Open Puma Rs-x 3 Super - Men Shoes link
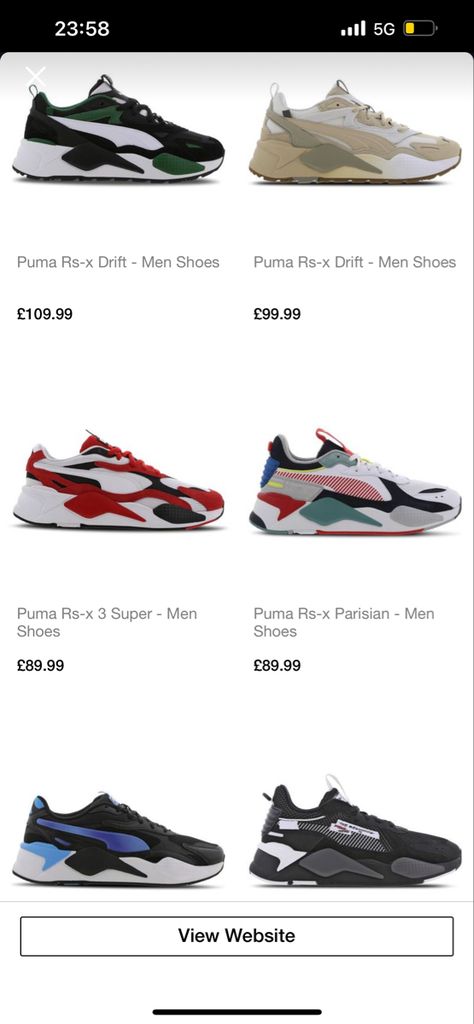The height and width of the screenshot is (1024, 474). point(107,622)
